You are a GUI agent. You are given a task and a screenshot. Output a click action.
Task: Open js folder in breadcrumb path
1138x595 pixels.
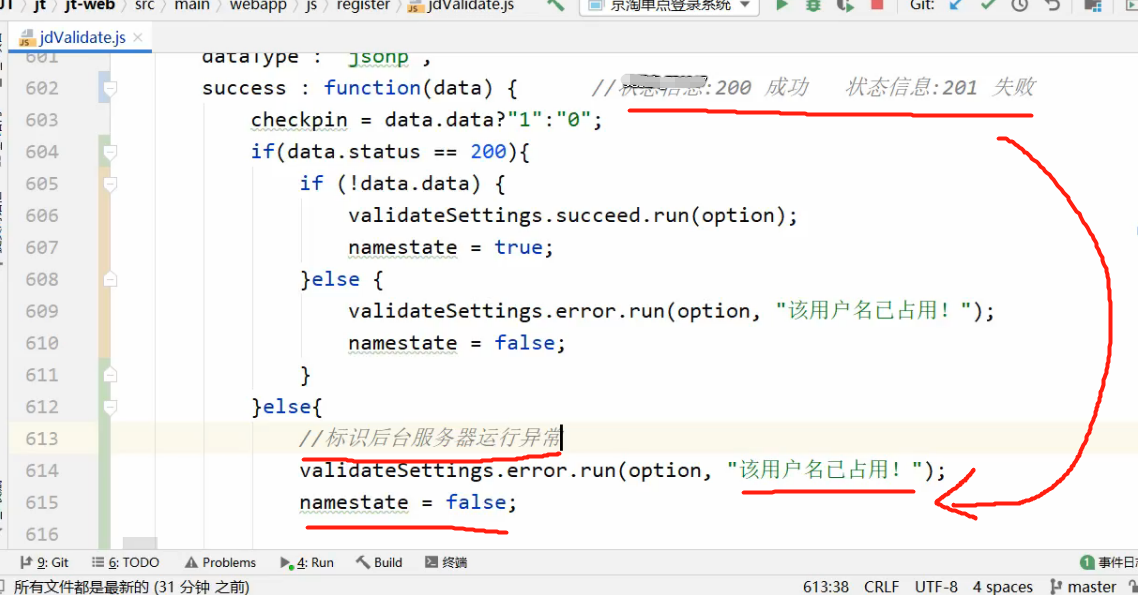pos(311,6)
